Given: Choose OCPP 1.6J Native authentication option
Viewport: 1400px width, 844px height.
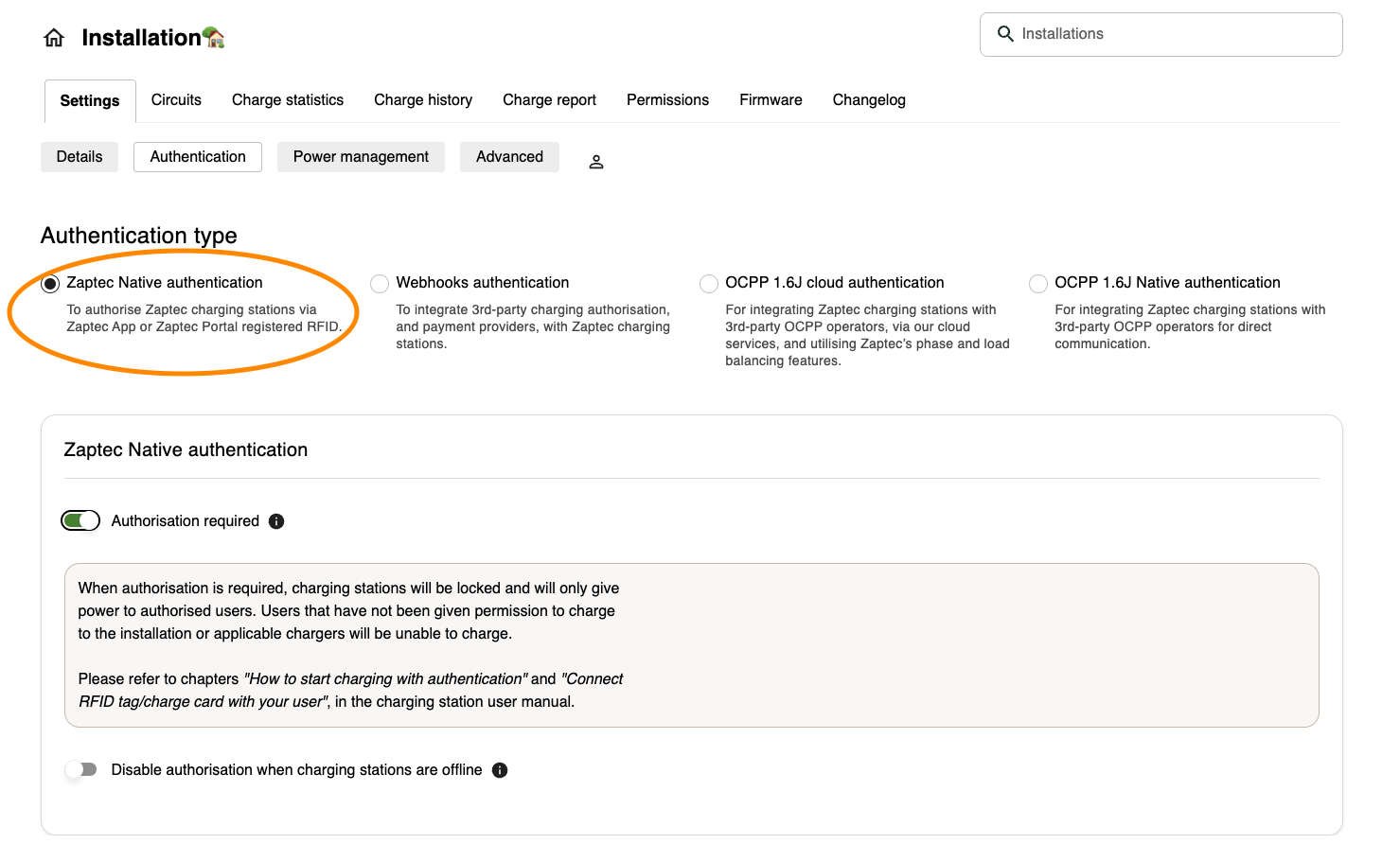Looking at the screenshot, I should click(x=1038, y=284).
